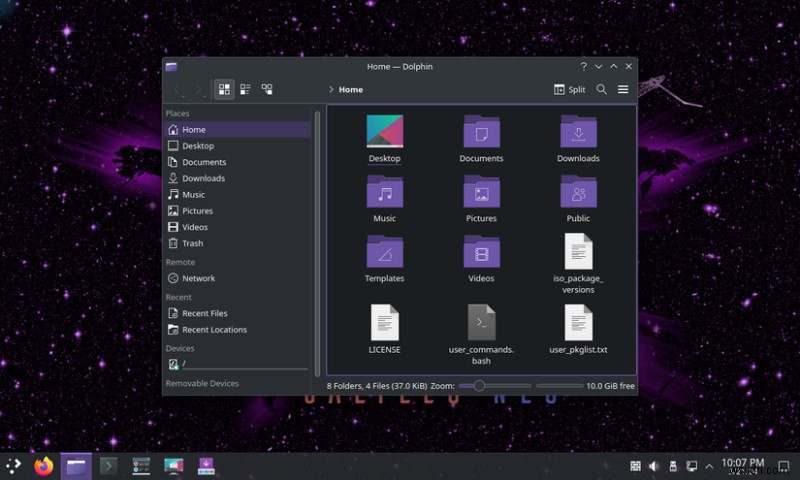
Task: Go forward in Dolphin history
Action: (x=197, y=90)
